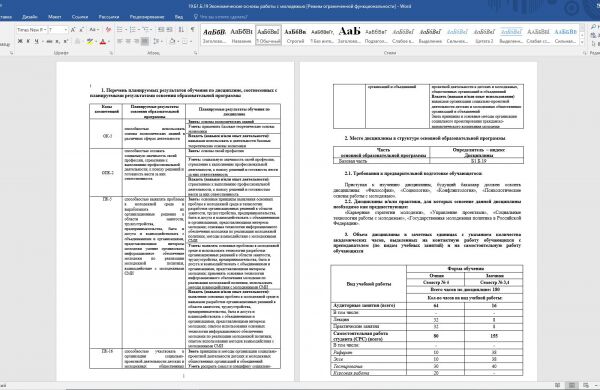Open the font color dropdown arrow
Screen dimensions: 600x390
click(x=109, y=41)
